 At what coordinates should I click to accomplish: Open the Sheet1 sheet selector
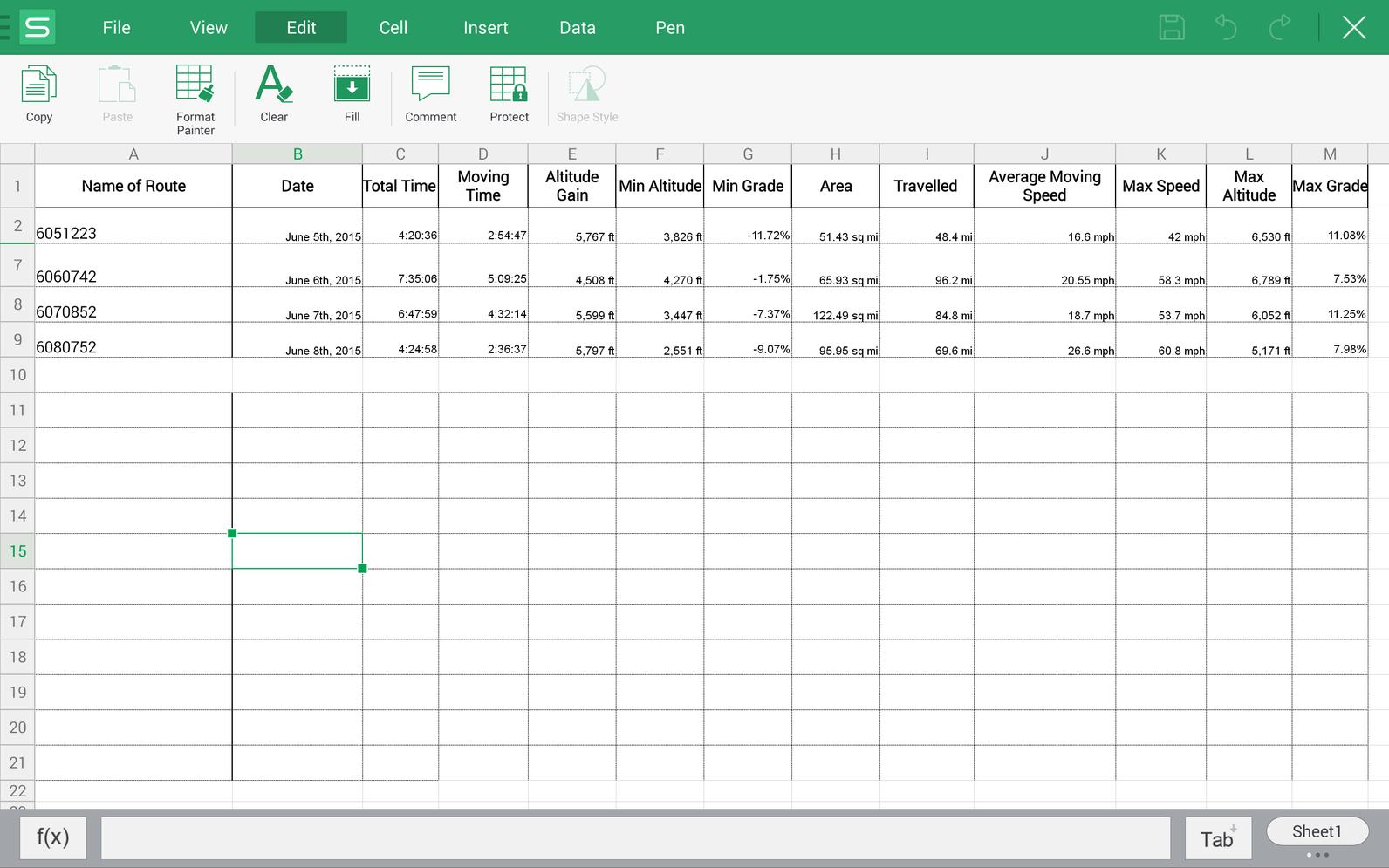(x=1317, y=831)
